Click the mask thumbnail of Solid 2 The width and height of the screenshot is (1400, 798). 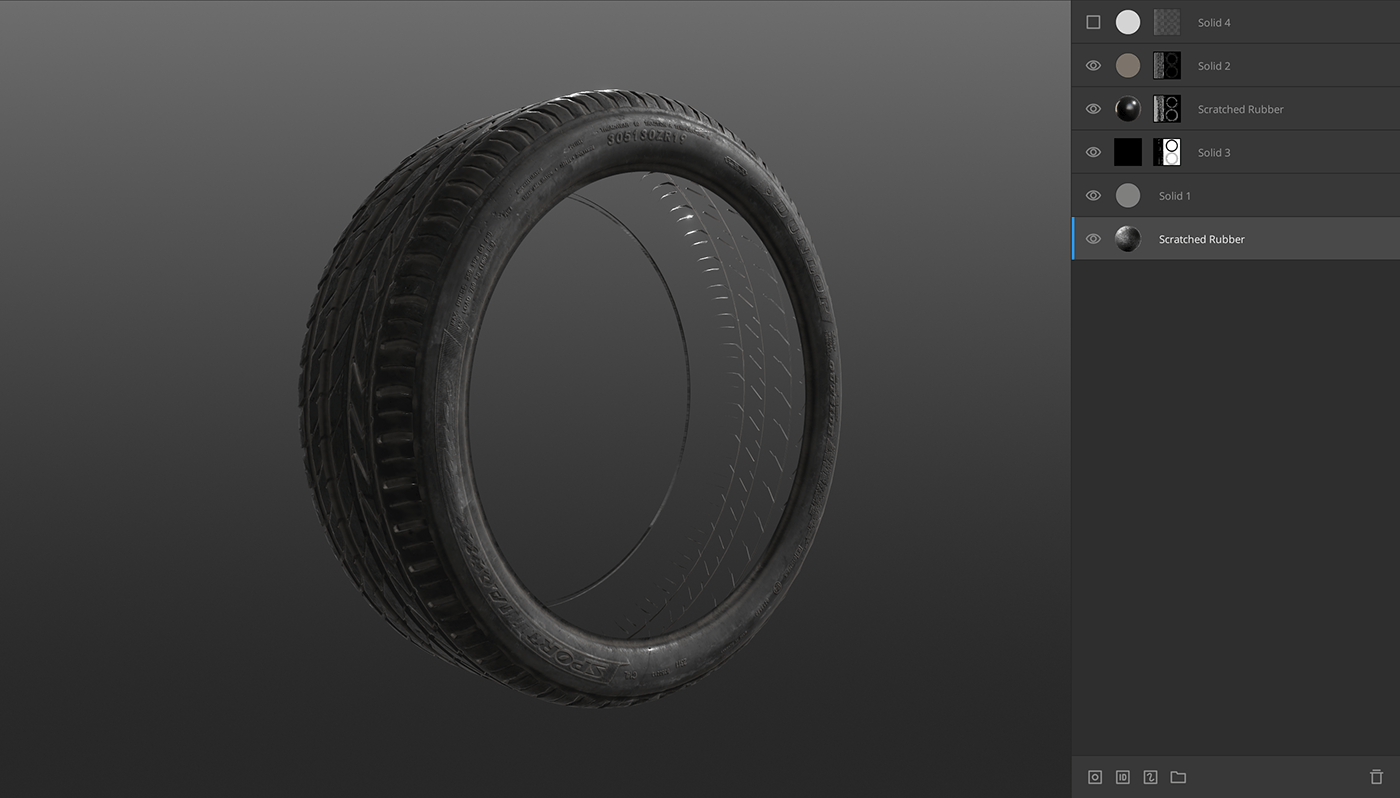pyautogui.click(x=1166, y=66)
